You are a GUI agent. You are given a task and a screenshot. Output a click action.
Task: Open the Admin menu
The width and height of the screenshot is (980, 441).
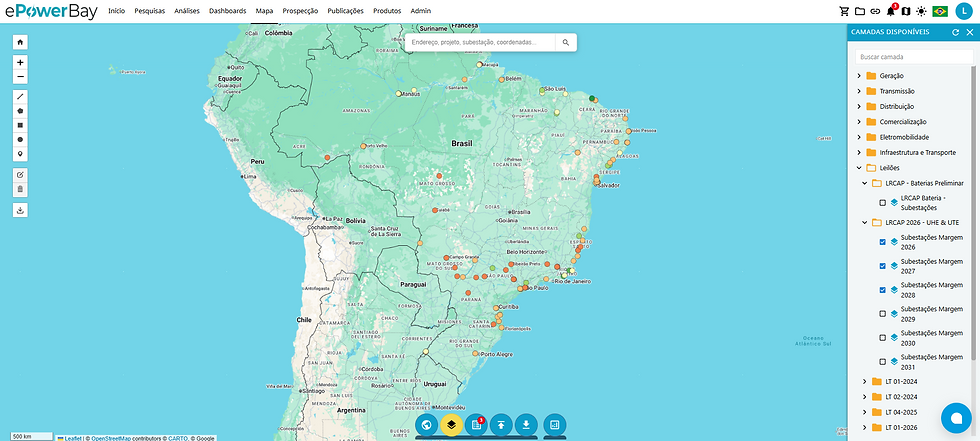[x=421, y=11]
